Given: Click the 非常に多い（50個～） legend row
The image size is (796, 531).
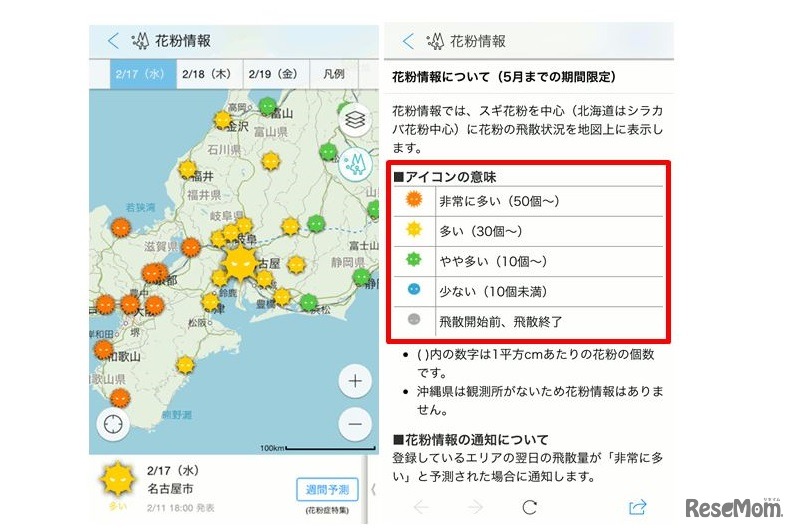Looking at the screenshot, I should 528,202.
